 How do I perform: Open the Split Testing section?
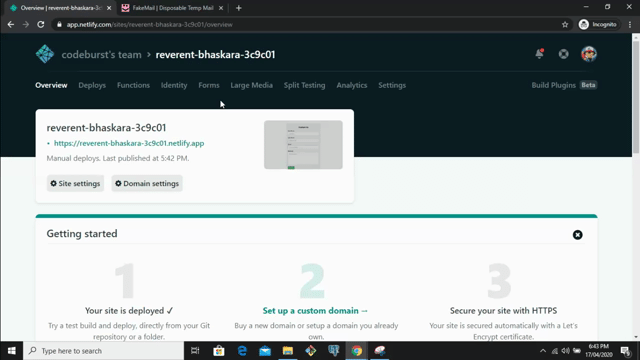304,85
